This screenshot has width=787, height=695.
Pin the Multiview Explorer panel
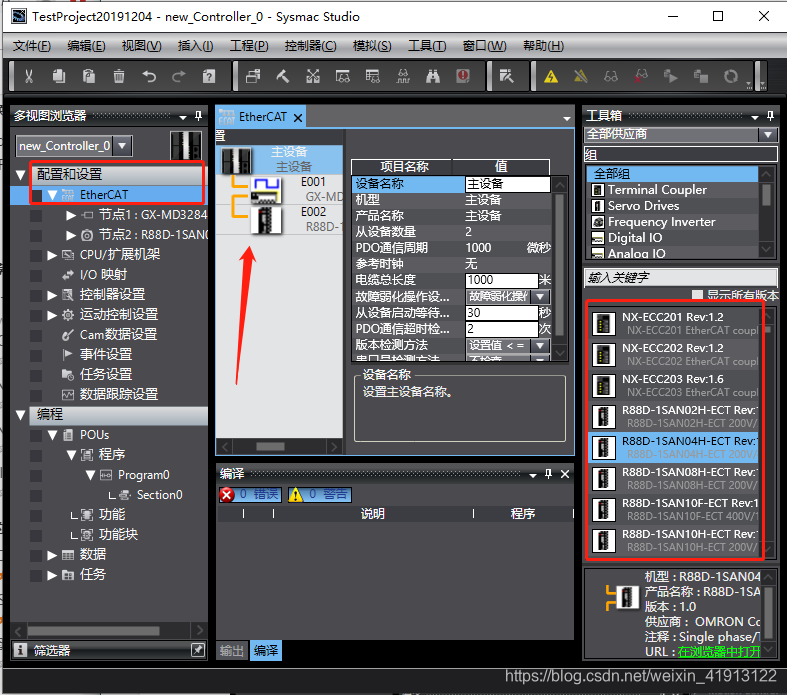coord(198,116)
